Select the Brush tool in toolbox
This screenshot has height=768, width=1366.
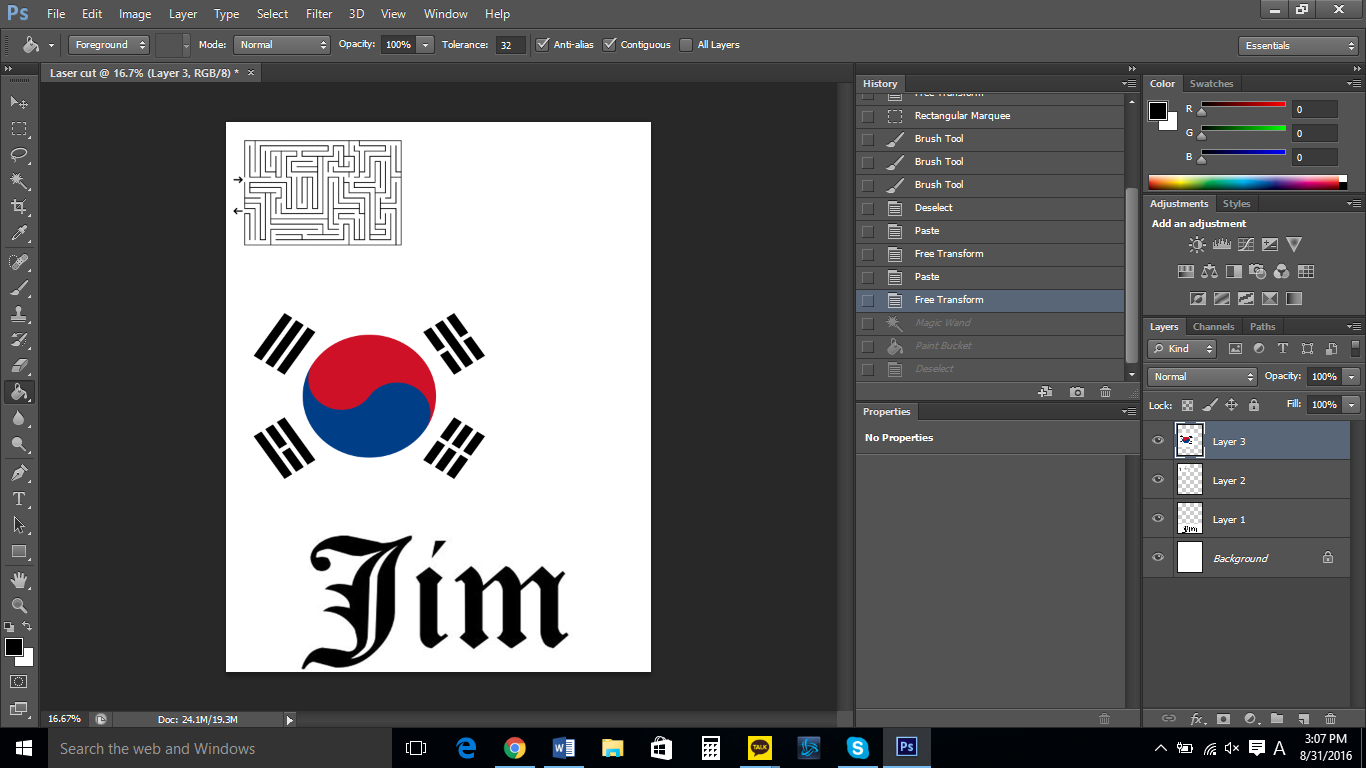pos(19,288)
